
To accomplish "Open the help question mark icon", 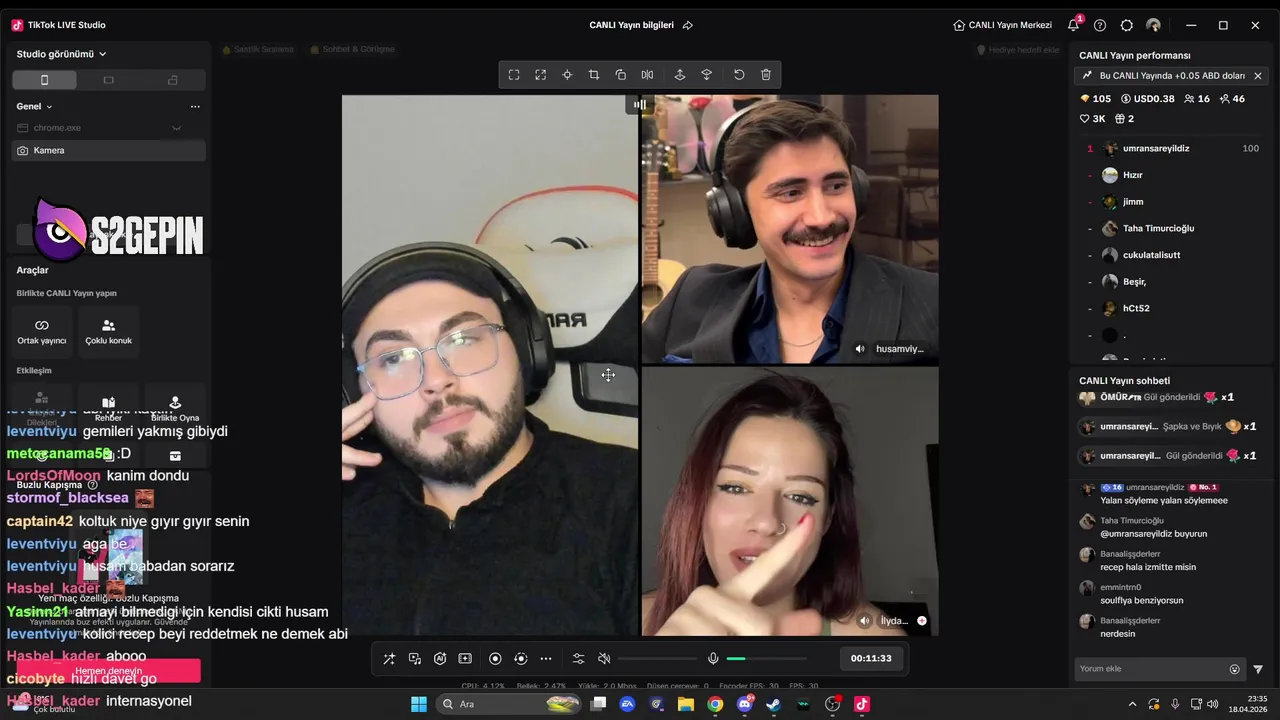I will (1100, 25).
